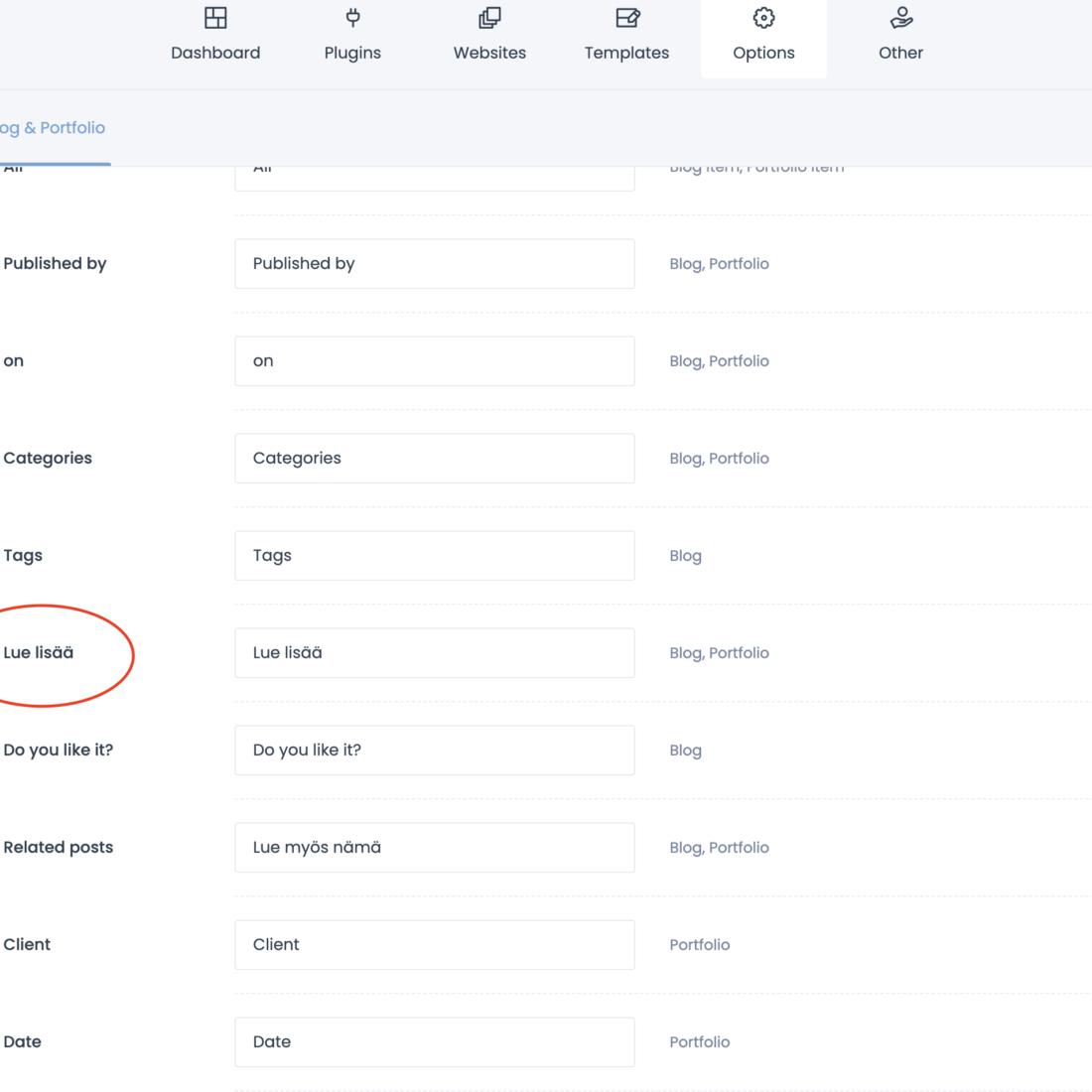Edit the Lue lisää input field
This screenshot has height=1092, width=1092.
[435, 653]
